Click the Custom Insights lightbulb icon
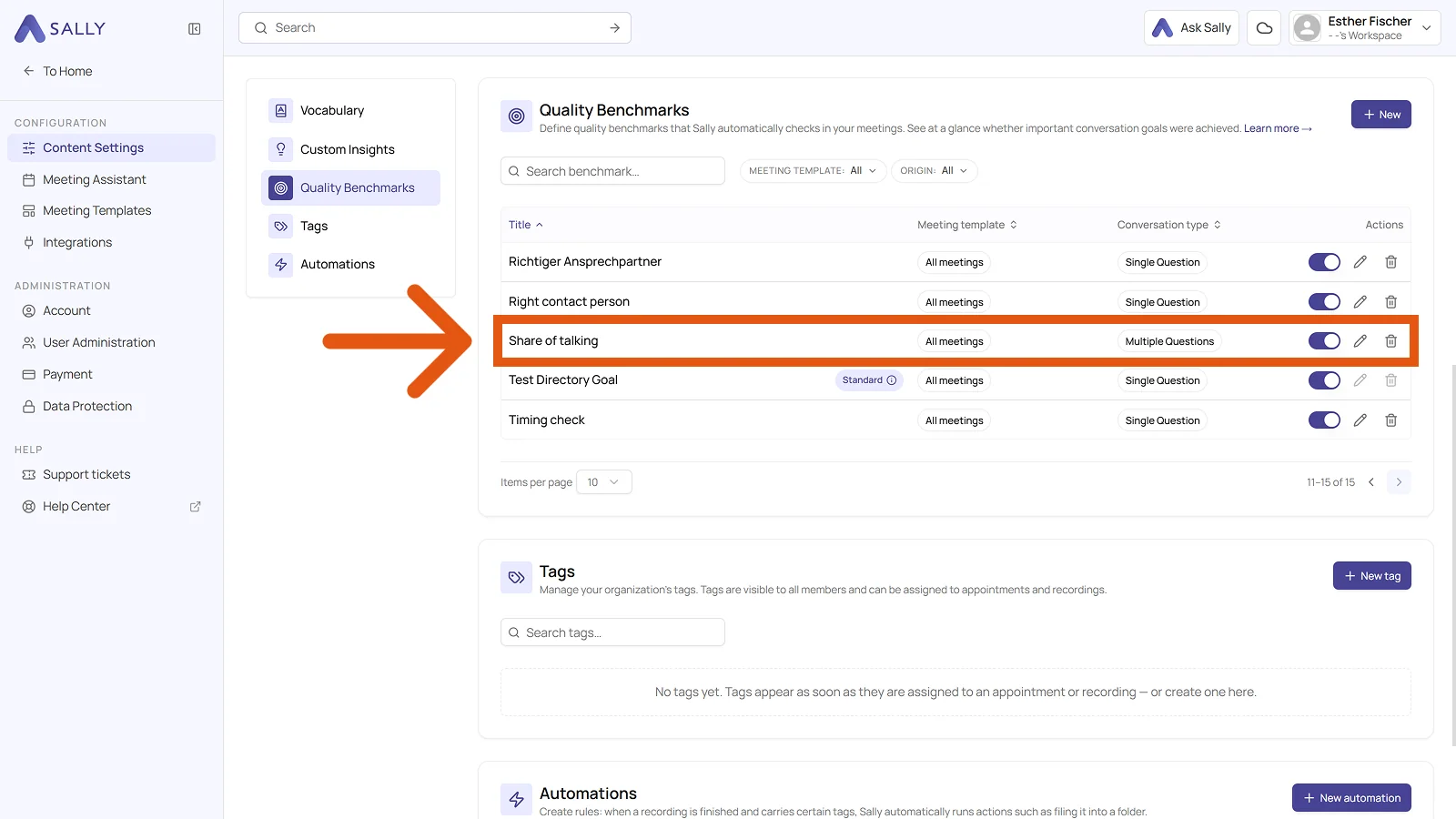 coord(280,149)
